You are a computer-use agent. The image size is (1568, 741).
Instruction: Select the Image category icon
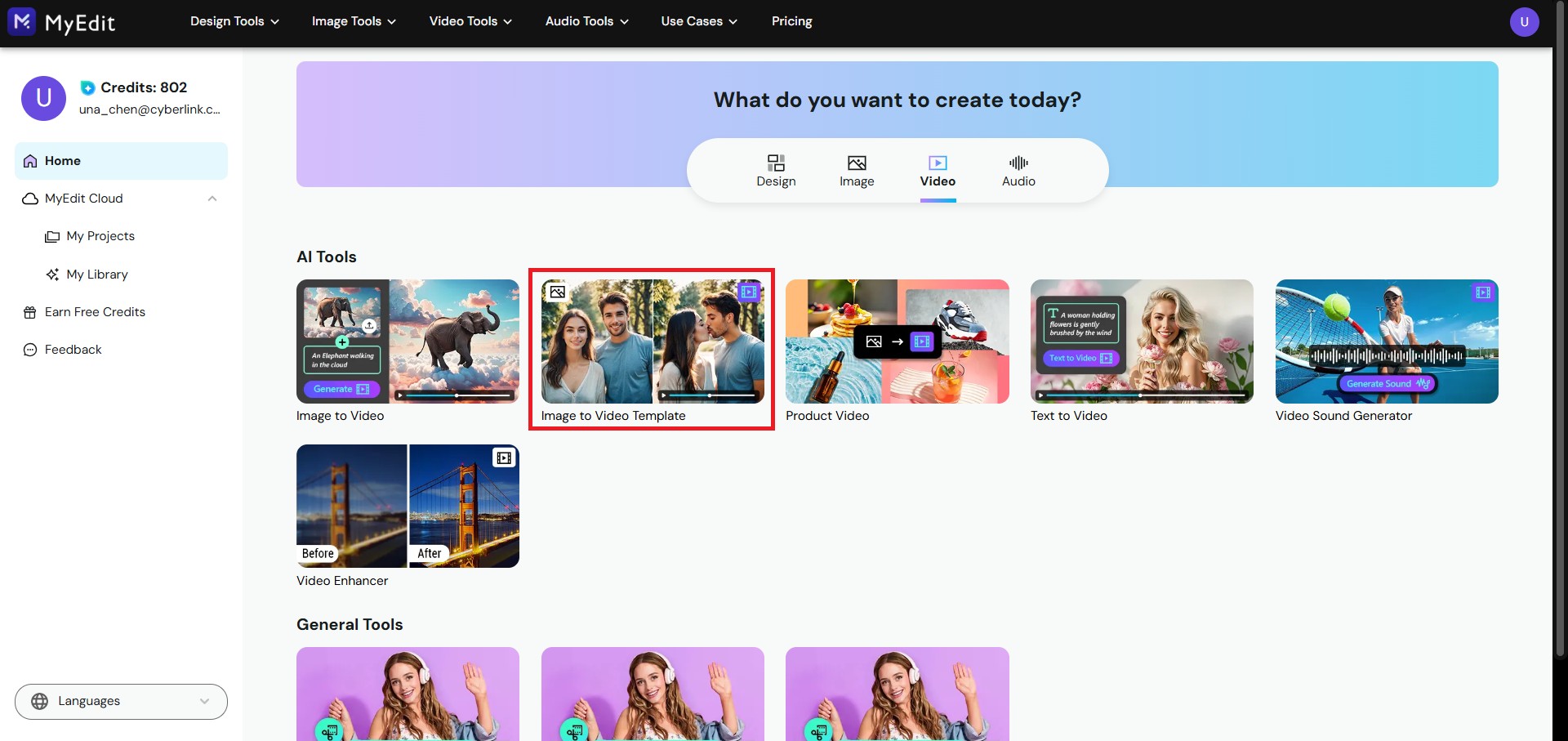pos(857,163)
